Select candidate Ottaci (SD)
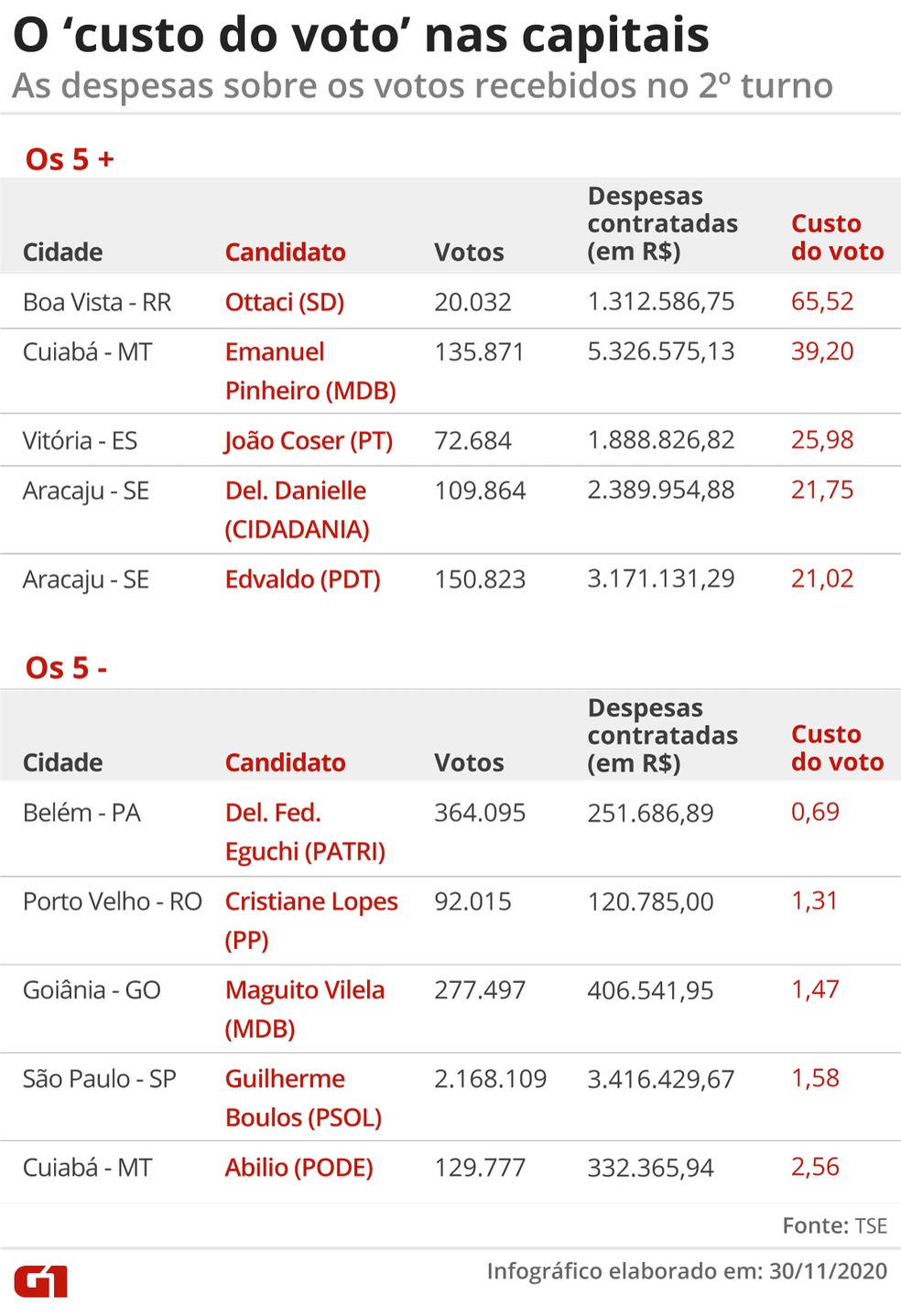 tap(285, 302)
